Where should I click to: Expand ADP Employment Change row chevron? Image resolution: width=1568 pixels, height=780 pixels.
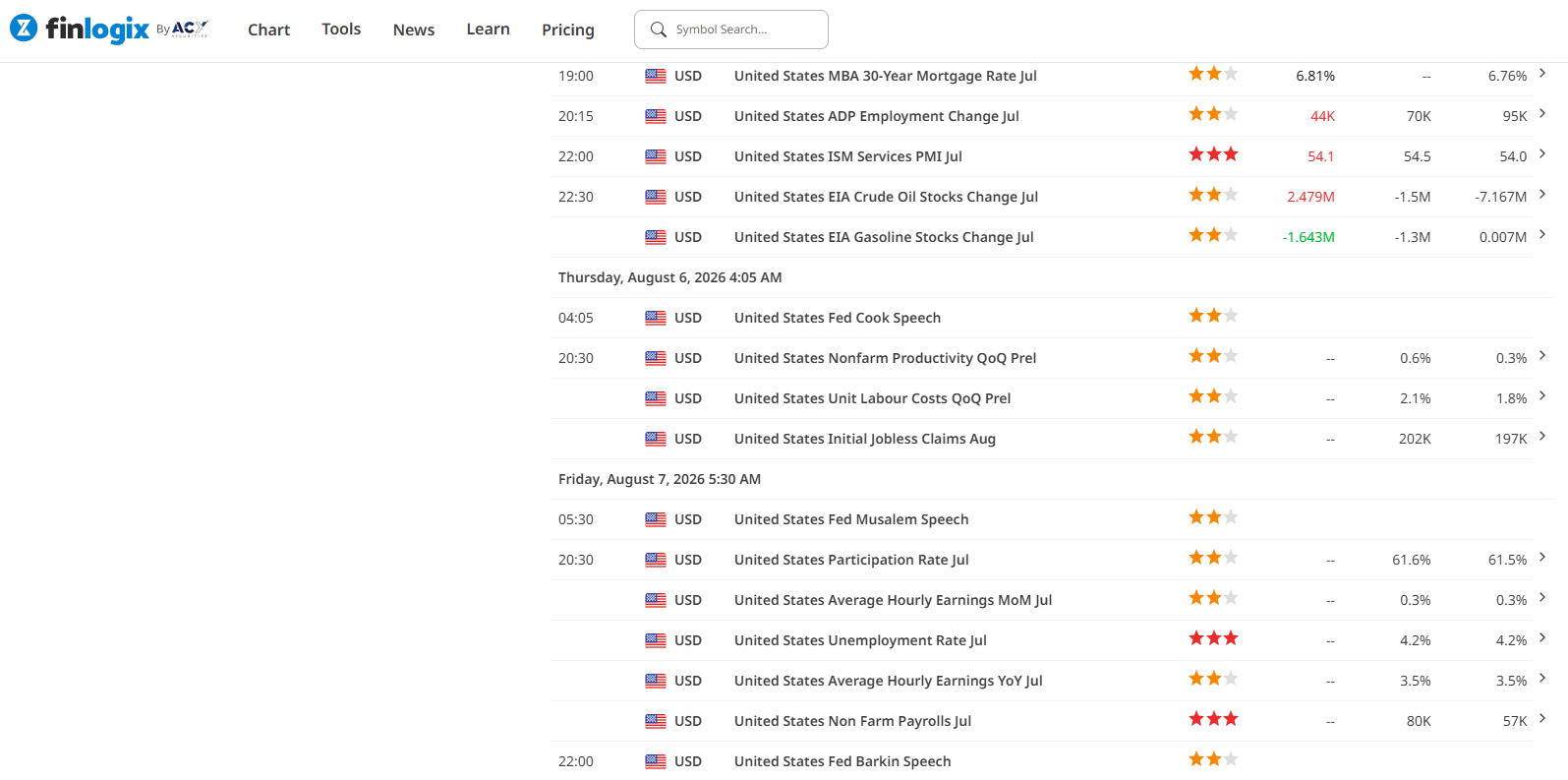(1542, 113)
